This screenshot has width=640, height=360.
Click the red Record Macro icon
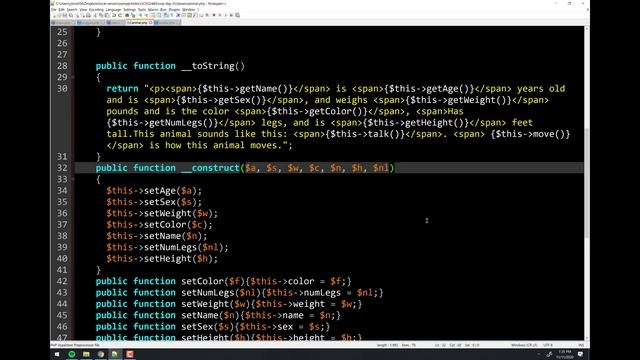[x=214, y=15]
